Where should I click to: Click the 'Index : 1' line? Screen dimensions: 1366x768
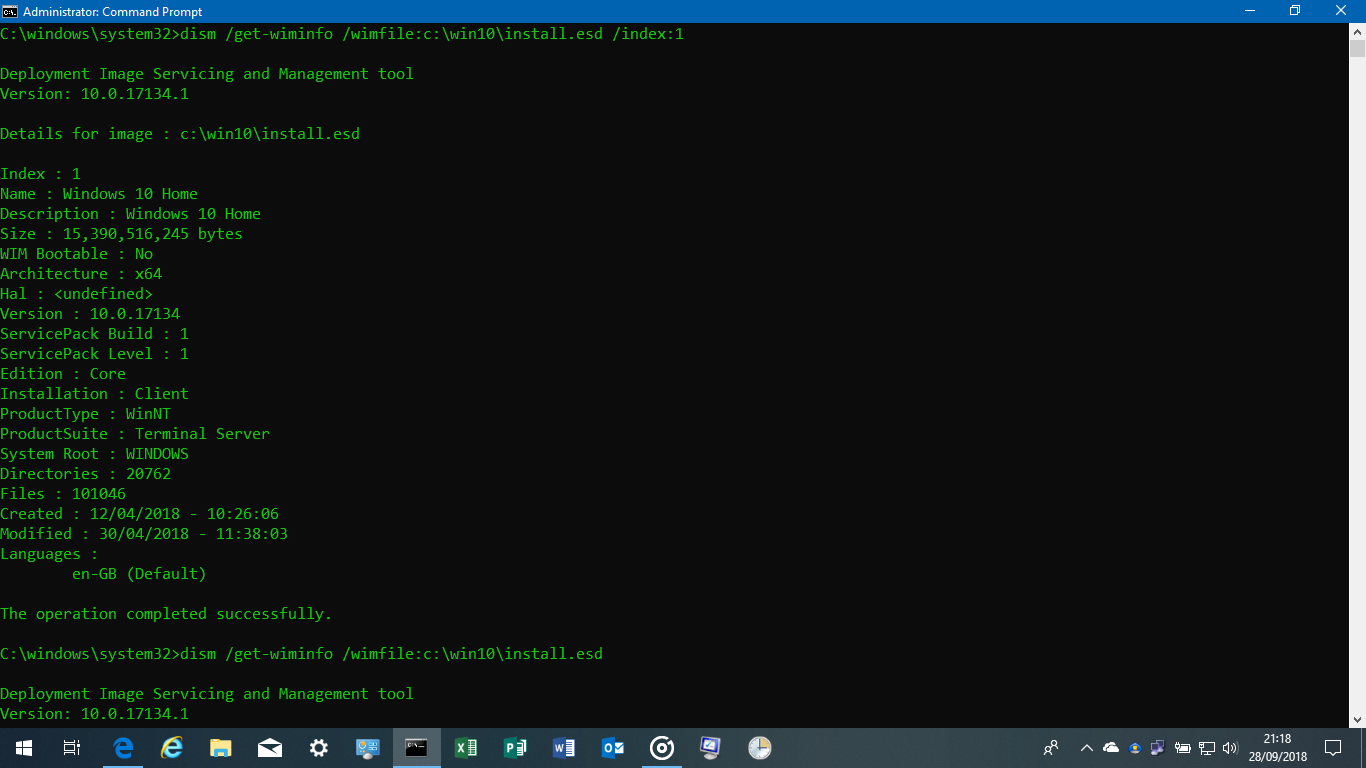[x=40, y=174]
